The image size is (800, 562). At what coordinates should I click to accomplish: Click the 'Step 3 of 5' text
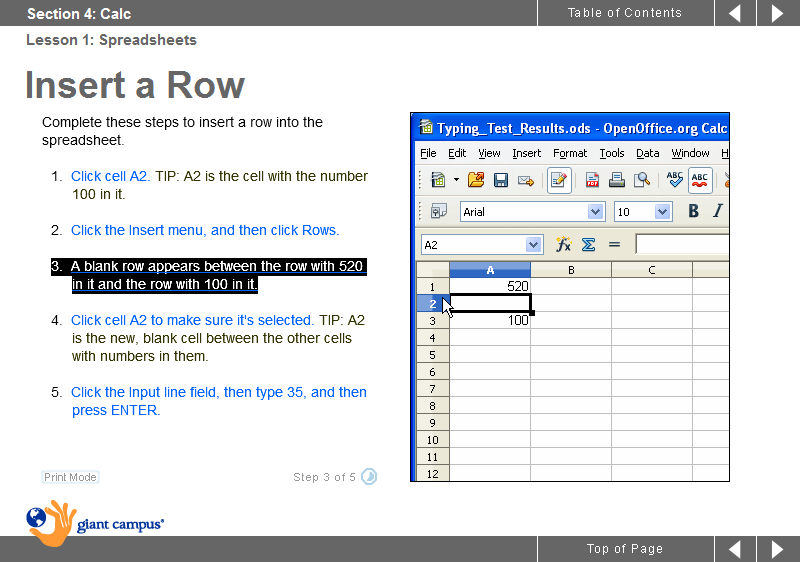(324, 477)
